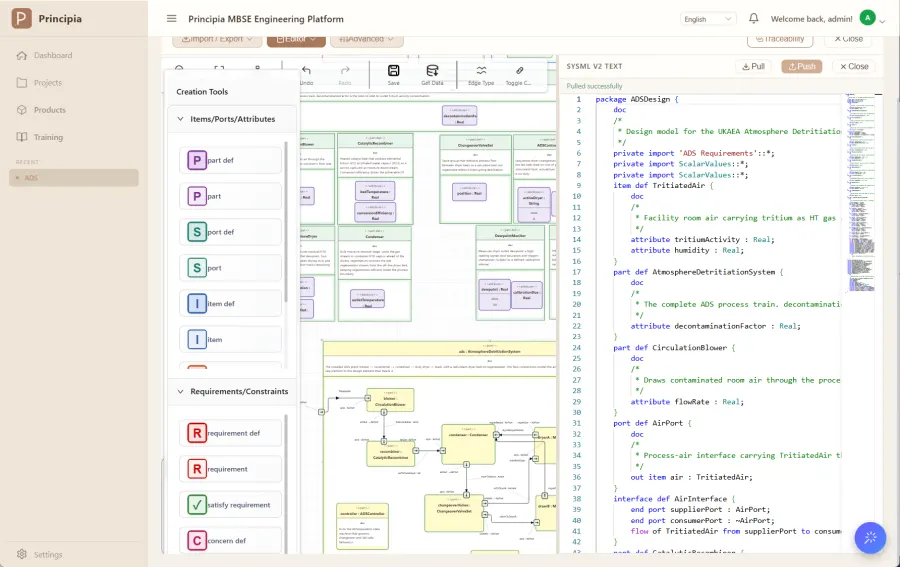
Task: Click the Traceability button
Action: 780,39
